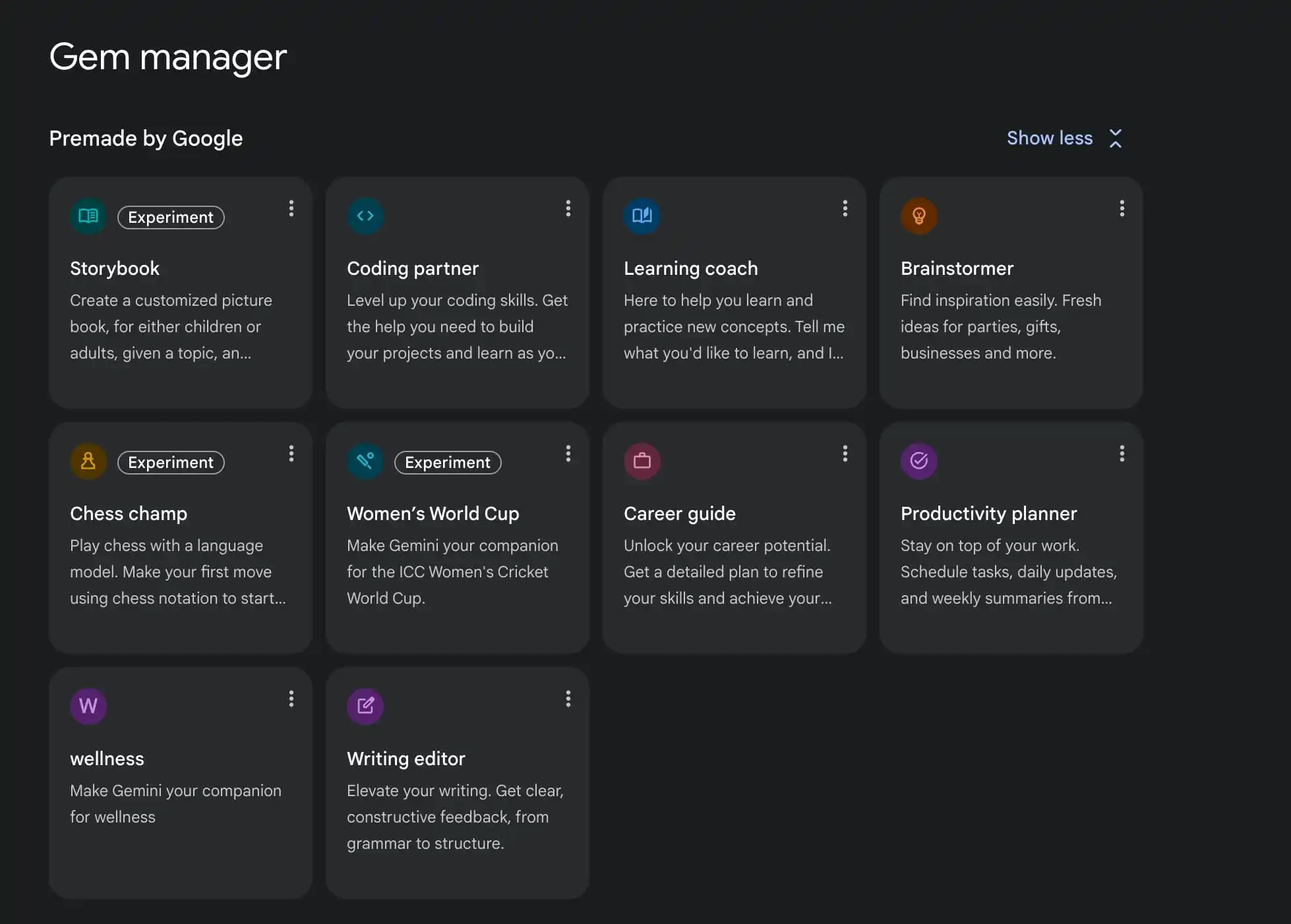This screenshot has height=924, width=1291.
Task: Select the Productivity planner card description
Action: point(1008,572)
